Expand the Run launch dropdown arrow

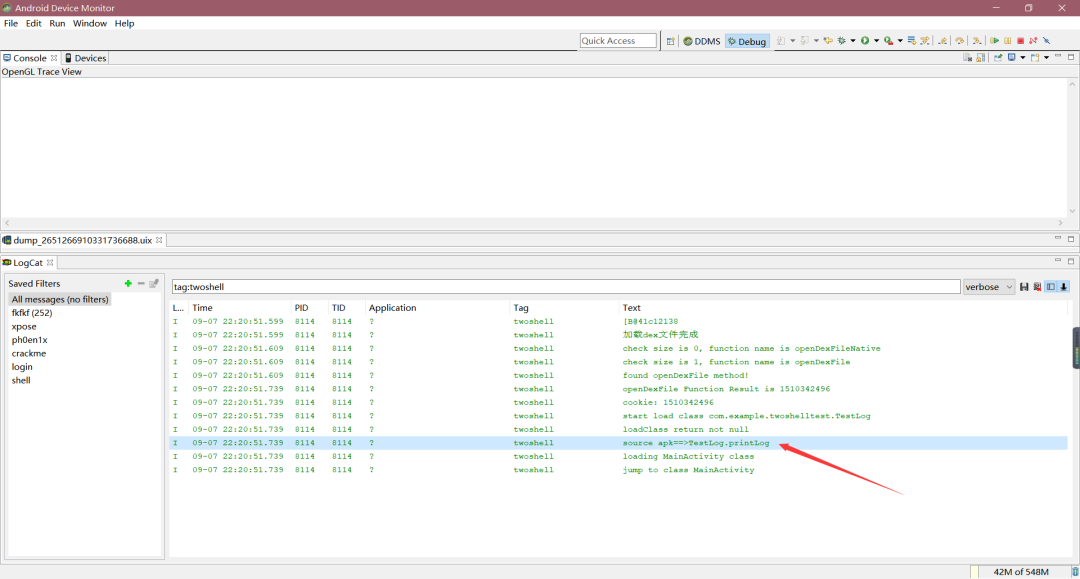click(x=876, y=41)
